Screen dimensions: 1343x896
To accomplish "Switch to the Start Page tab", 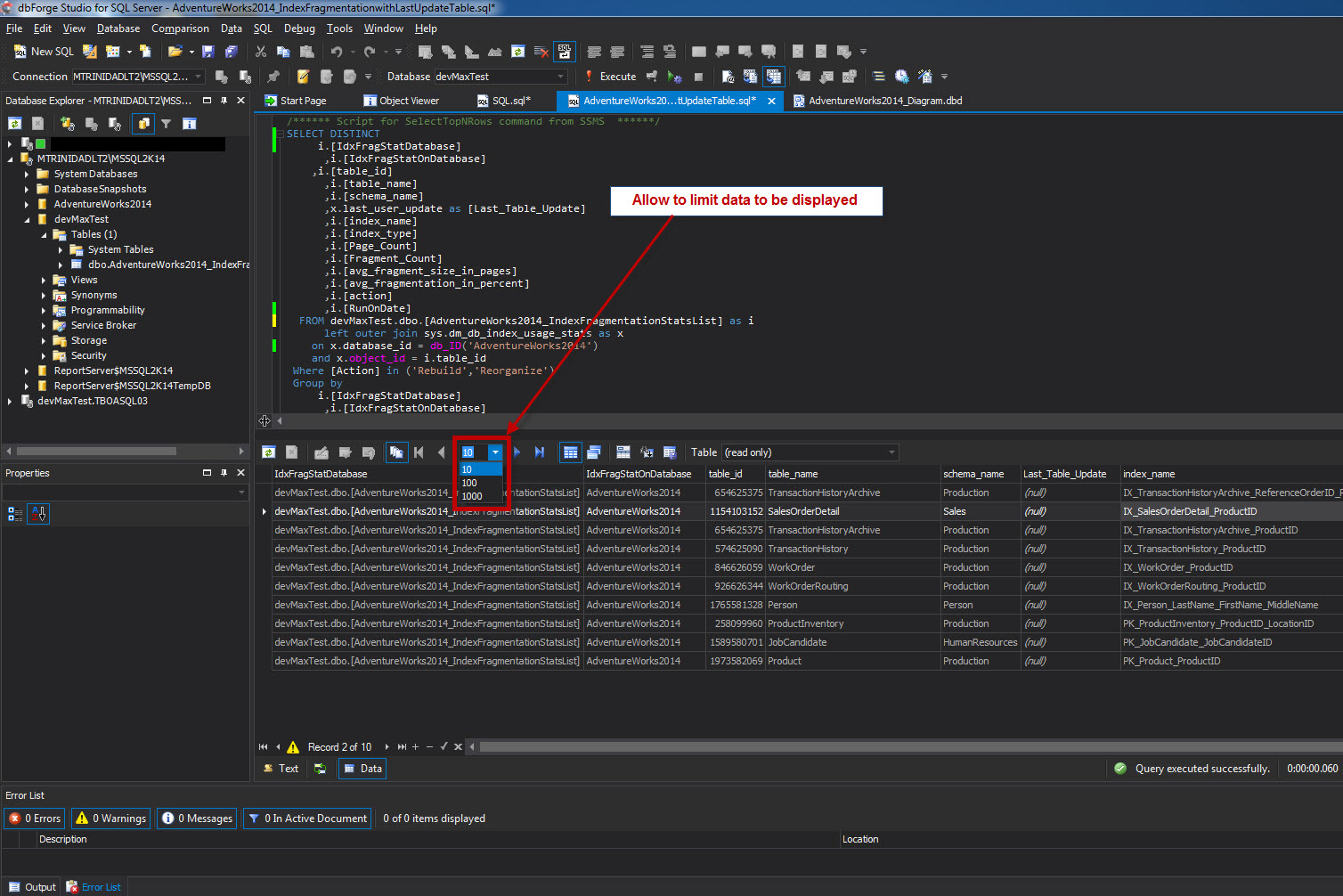I will coord(295,101).
